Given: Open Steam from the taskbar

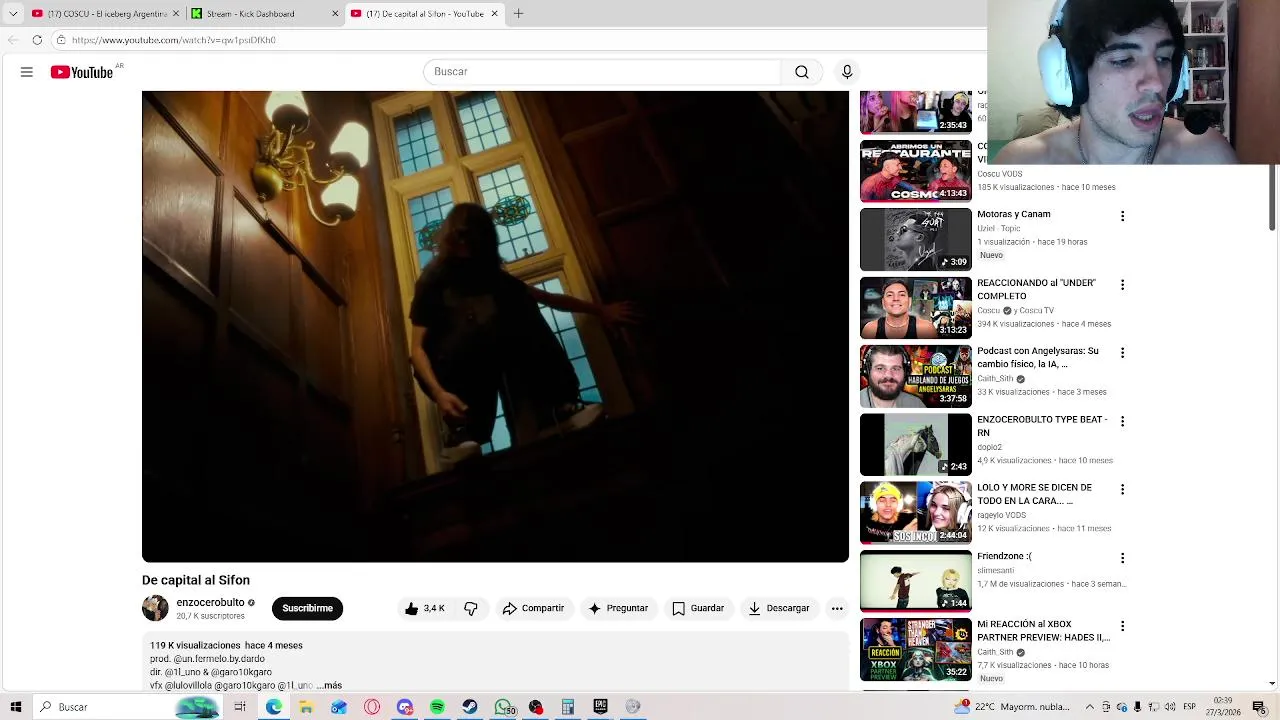Looking at the screenshot, I should [470, 707].
